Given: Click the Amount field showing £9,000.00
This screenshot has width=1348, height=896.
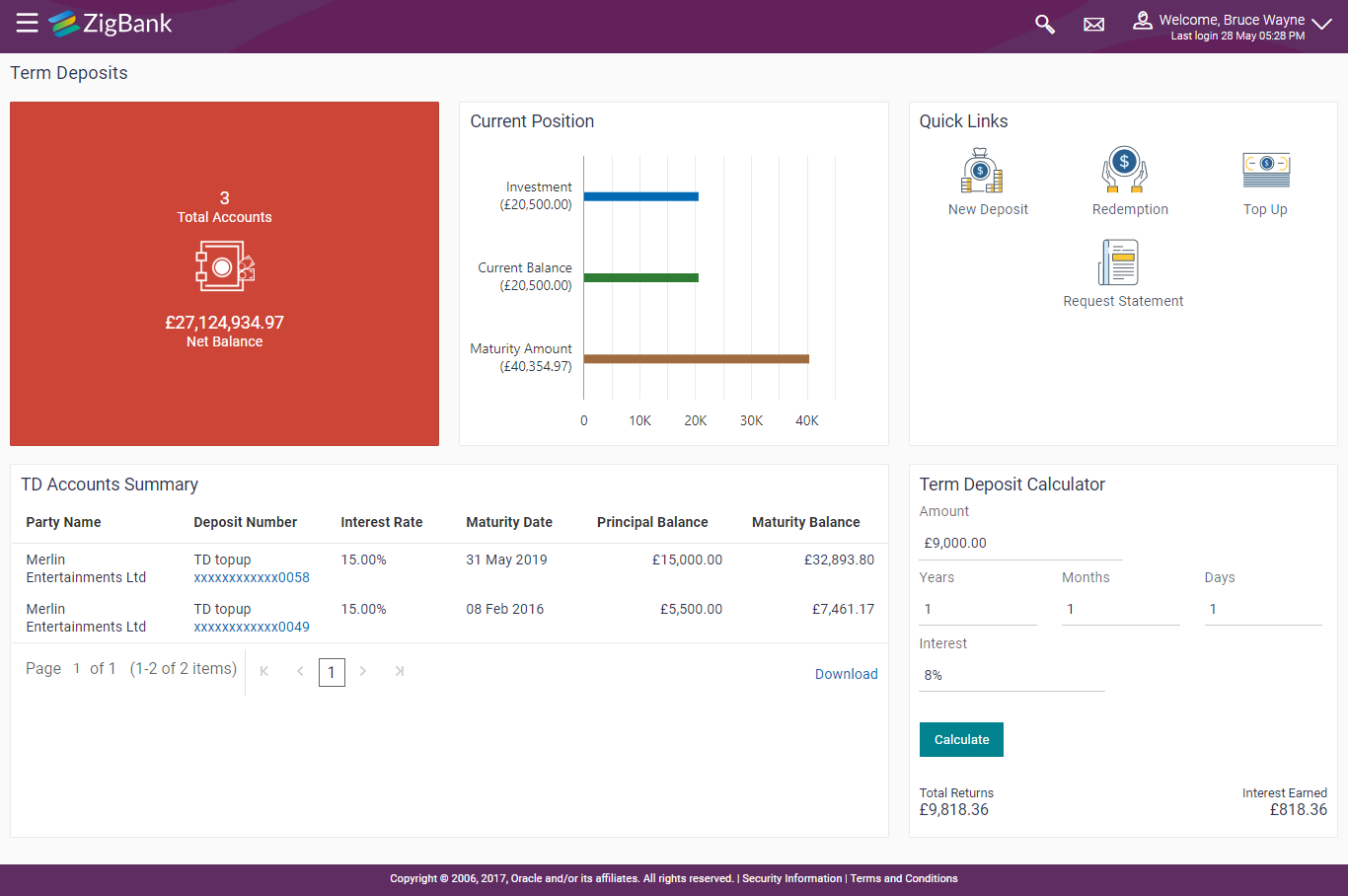Looking at the screenshot, I should (1020, 543).
